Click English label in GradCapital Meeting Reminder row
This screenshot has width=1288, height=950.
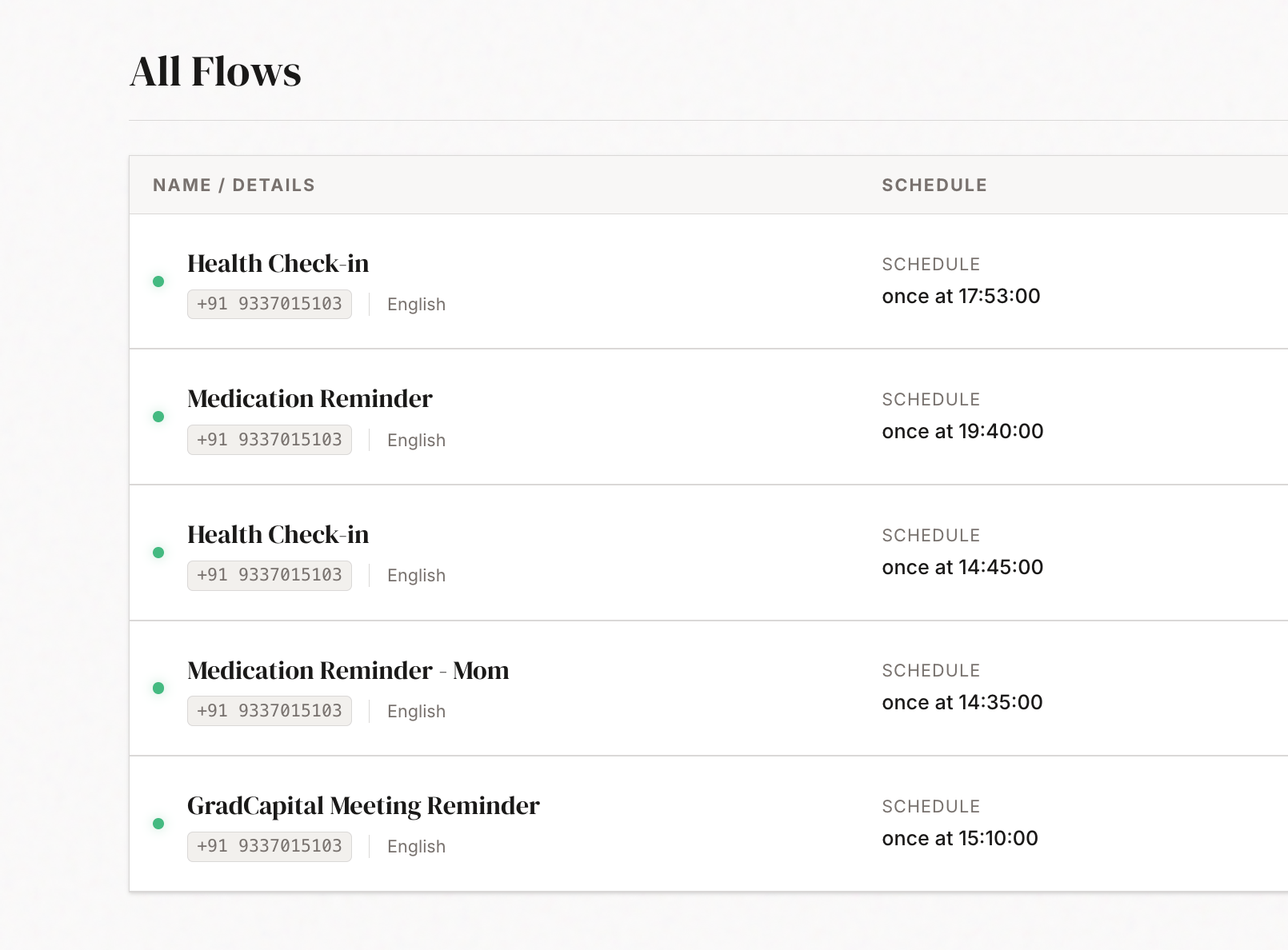coord(416,847)
